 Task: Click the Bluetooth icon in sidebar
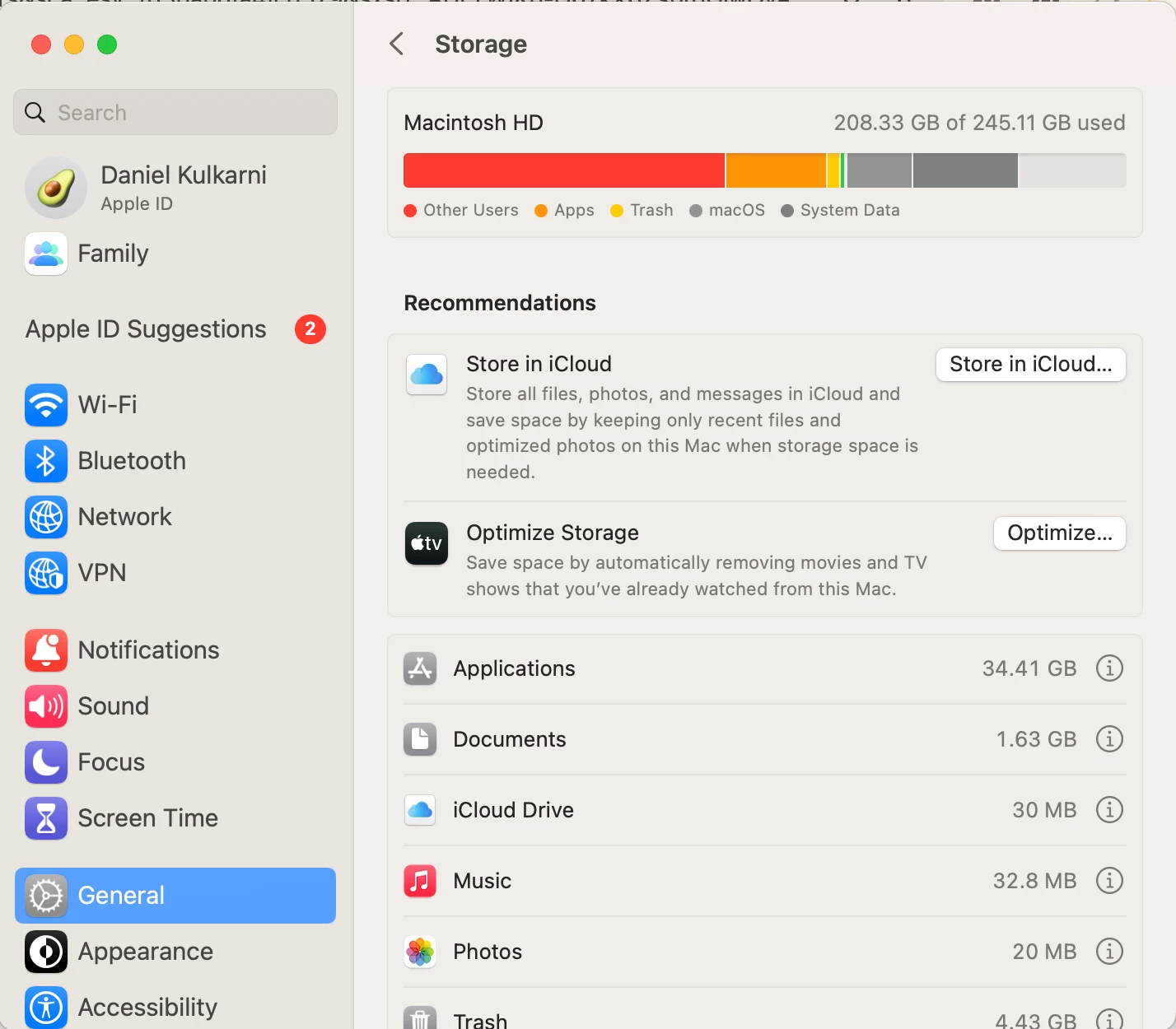pos(46,461)
